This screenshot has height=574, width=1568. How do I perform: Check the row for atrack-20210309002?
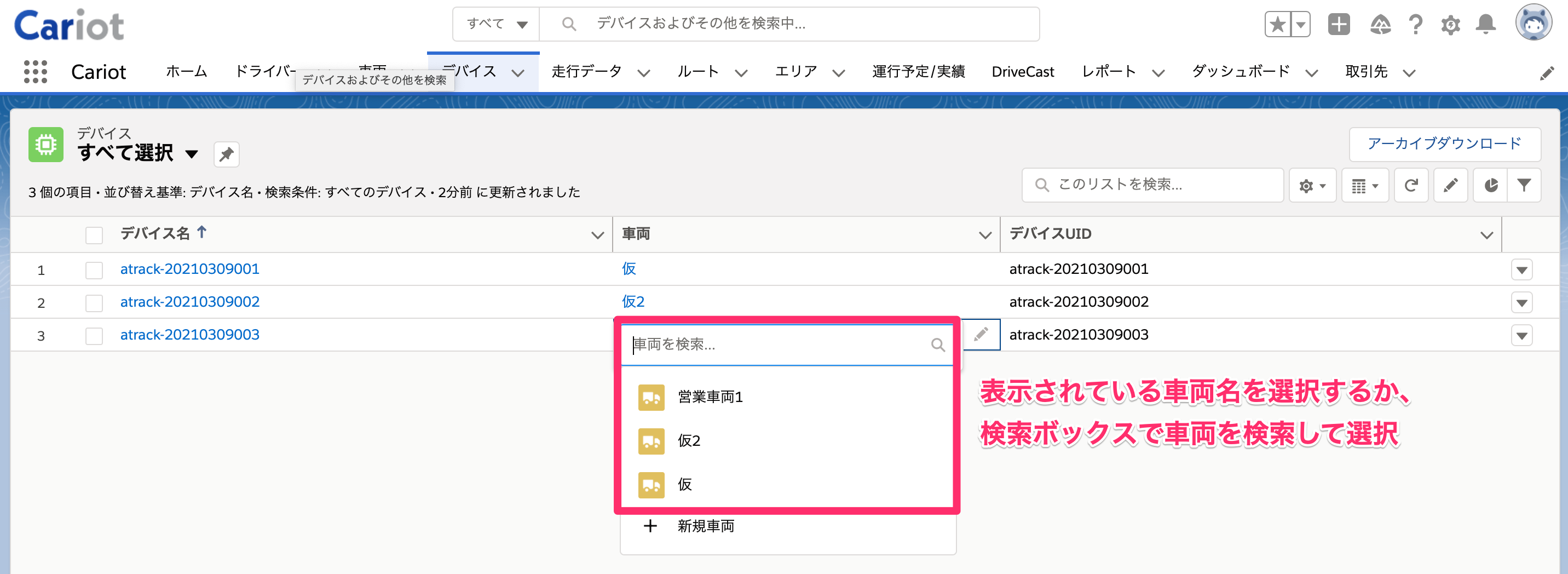point(94,302)
